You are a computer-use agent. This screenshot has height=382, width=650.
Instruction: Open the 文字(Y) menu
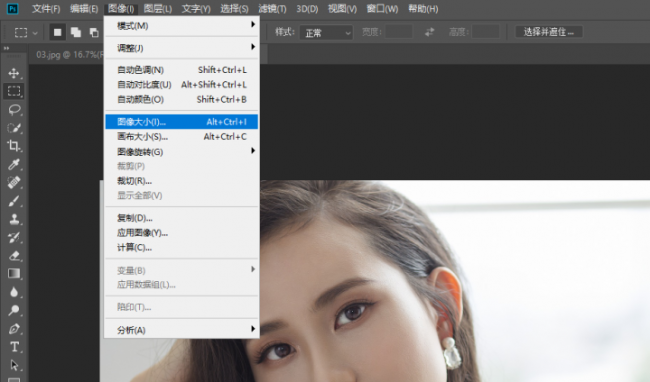[x=196, y=9]
